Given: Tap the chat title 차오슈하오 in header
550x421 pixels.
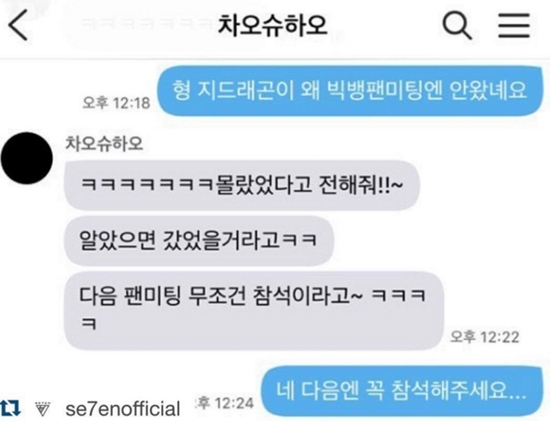Looking at the screenshot, I should (x=273, y=25).
